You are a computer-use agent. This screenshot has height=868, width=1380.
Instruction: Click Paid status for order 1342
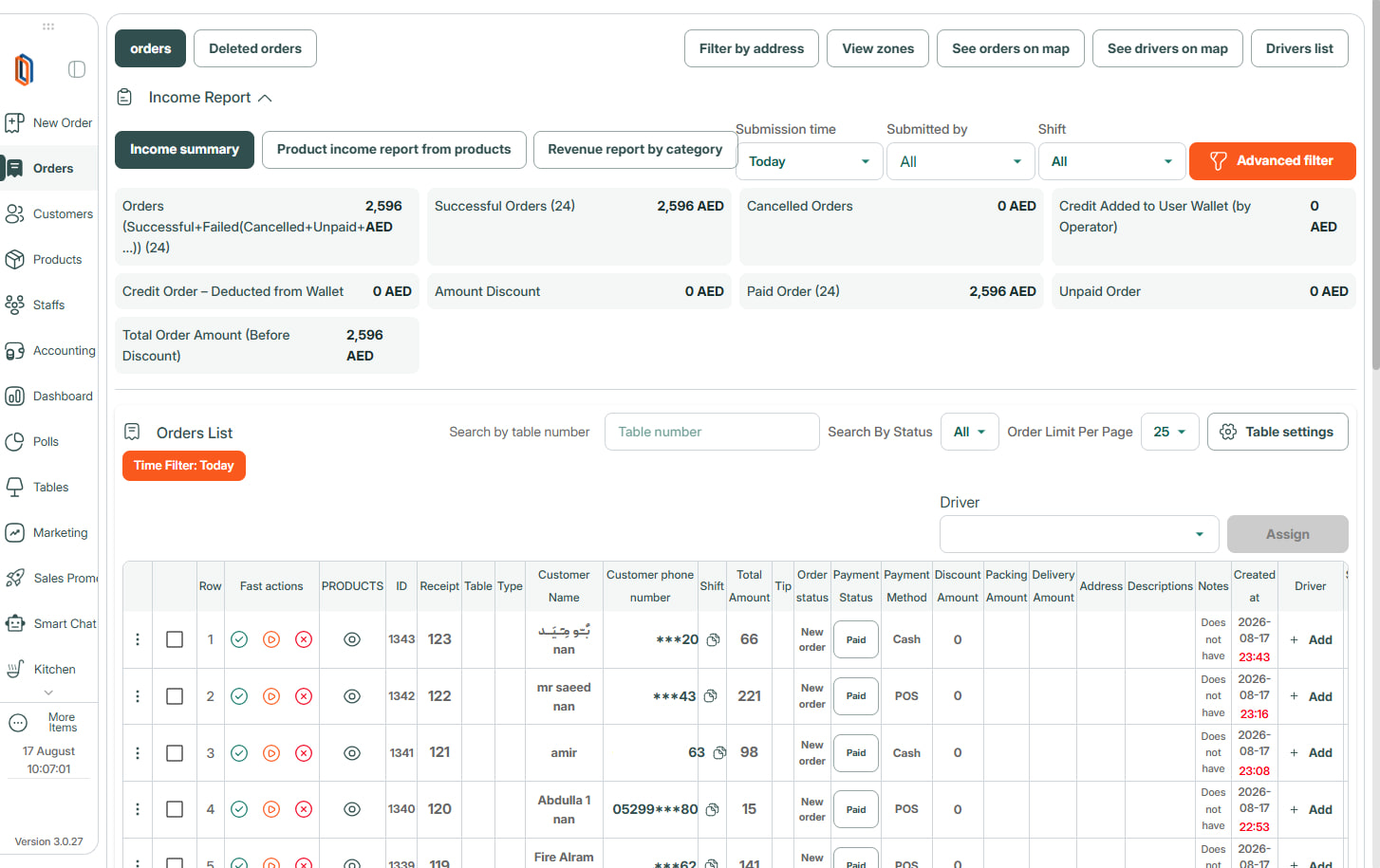point(856,696)
